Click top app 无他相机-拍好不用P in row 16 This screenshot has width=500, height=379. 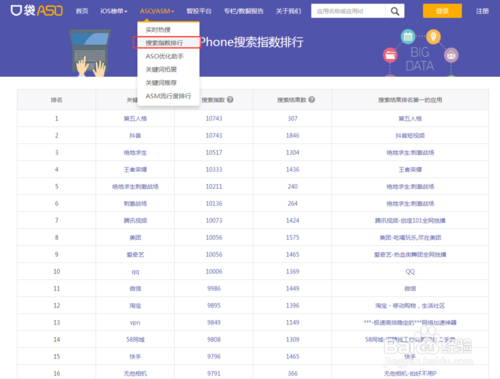point(410,373)
